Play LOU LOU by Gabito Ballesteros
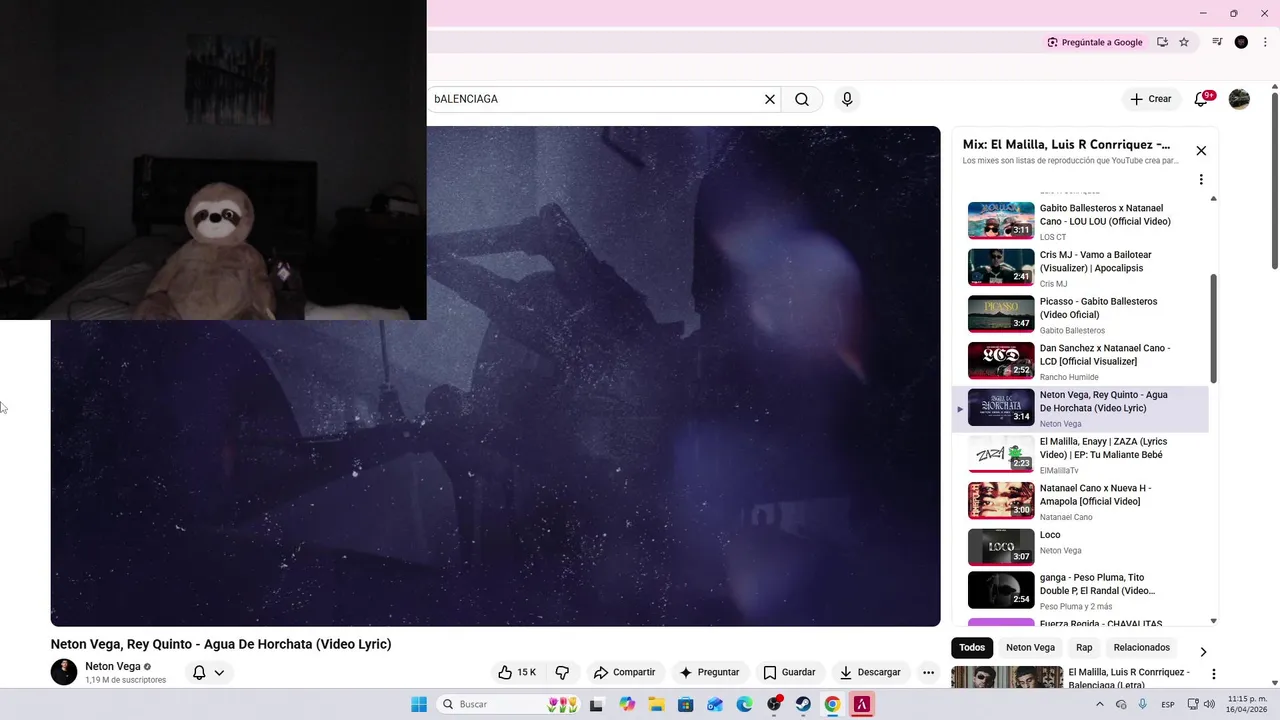 coord(1080,221)
